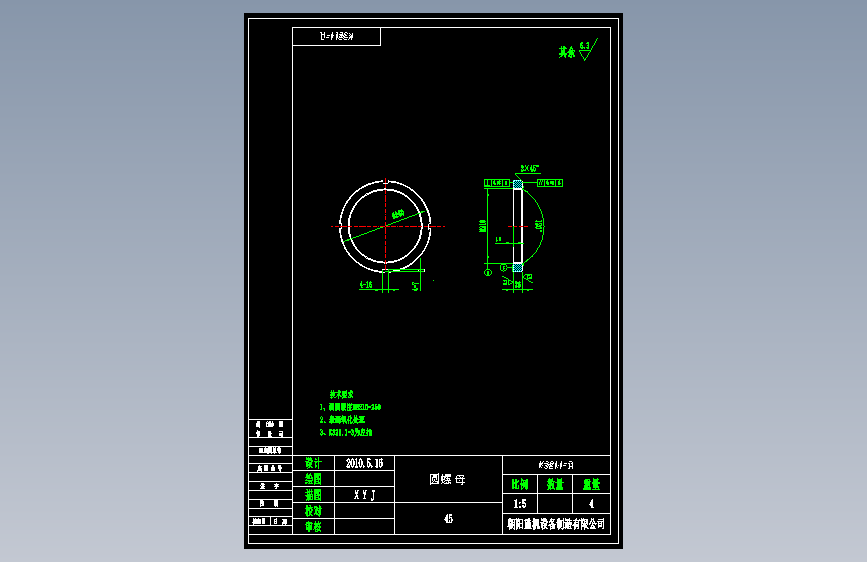Click the vertical dimension text left of side view

click(x=482, y=226)
